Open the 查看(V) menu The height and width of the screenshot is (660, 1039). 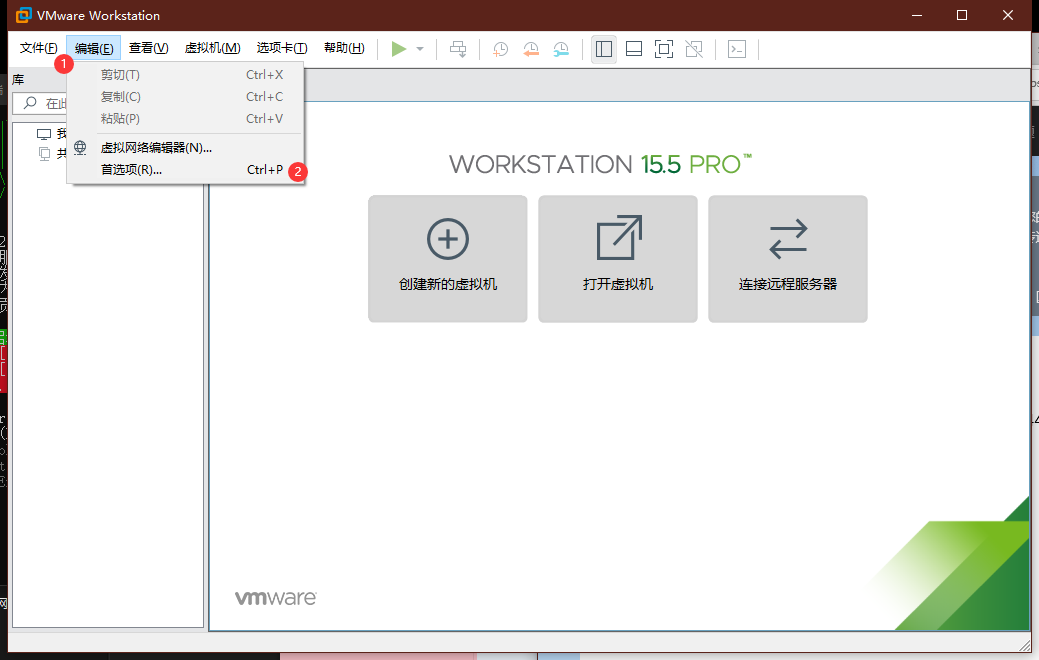click(x=148, y=48)
